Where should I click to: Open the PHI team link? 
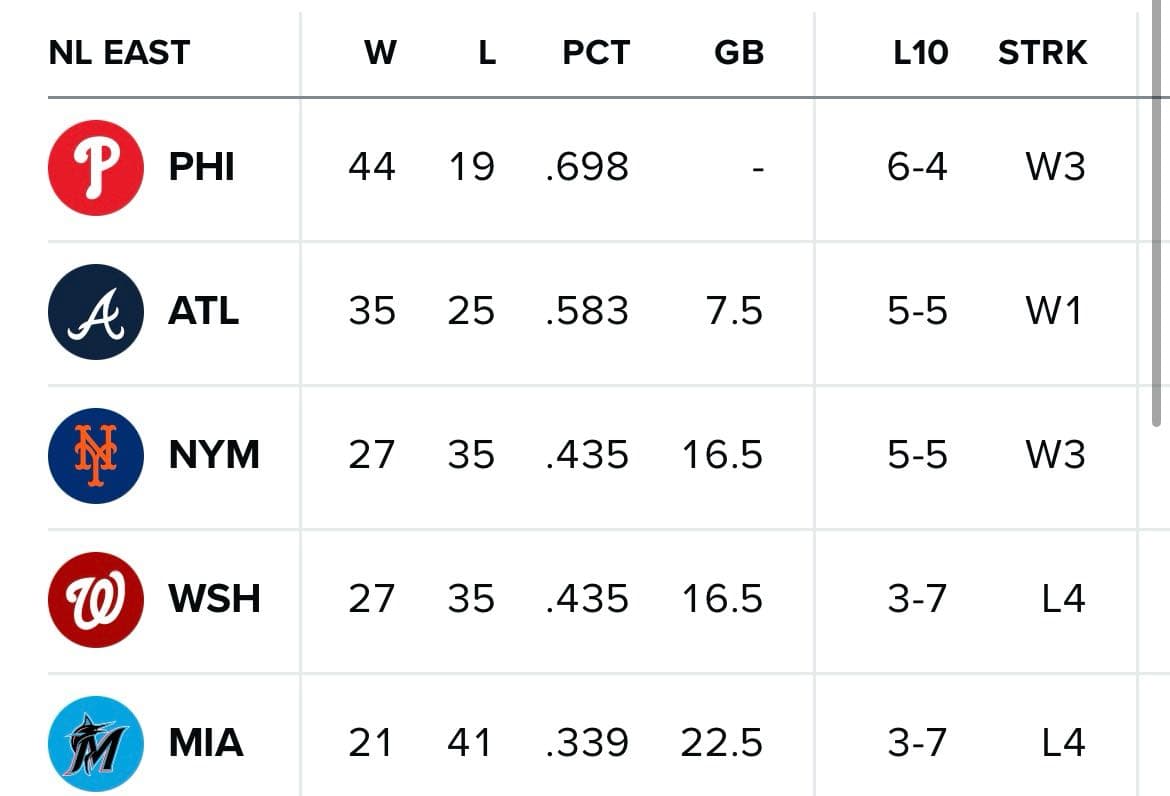202,167
